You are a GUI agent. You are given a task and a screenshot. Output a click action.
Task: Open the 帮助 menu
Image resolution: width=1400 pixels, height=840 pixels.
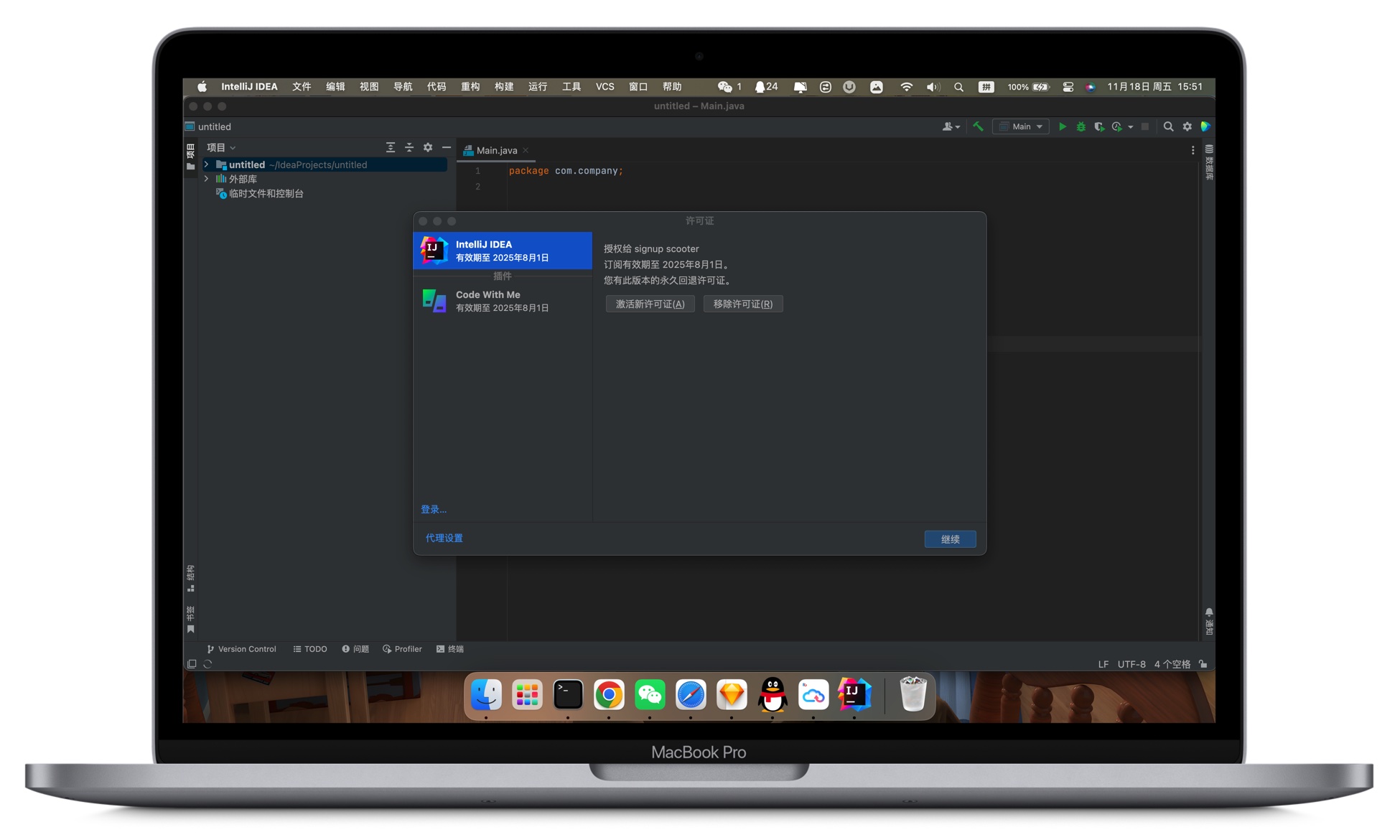(x=672, y=86)
